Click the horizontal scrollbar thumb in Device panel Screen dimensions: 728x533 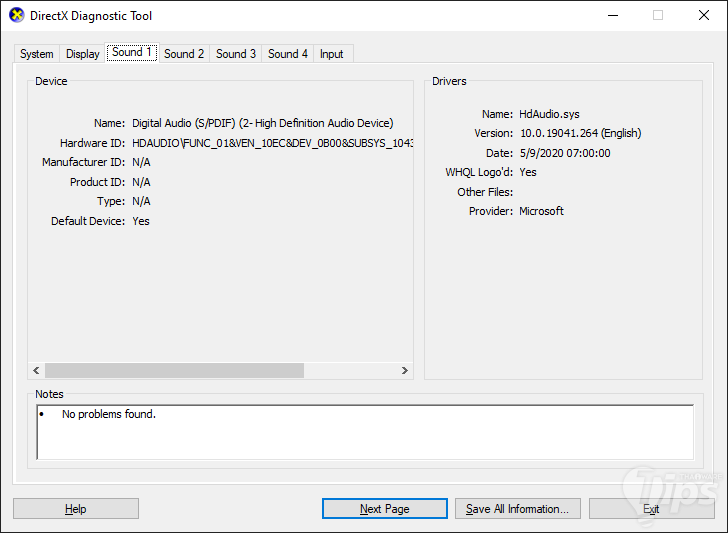coord(175,370)
